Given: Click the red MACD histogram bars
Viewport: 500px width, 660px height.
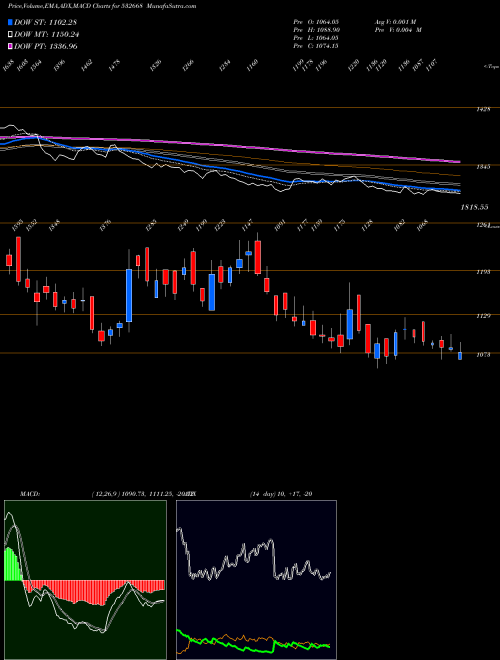Looking at the screenshot, I should pos(93,591).
